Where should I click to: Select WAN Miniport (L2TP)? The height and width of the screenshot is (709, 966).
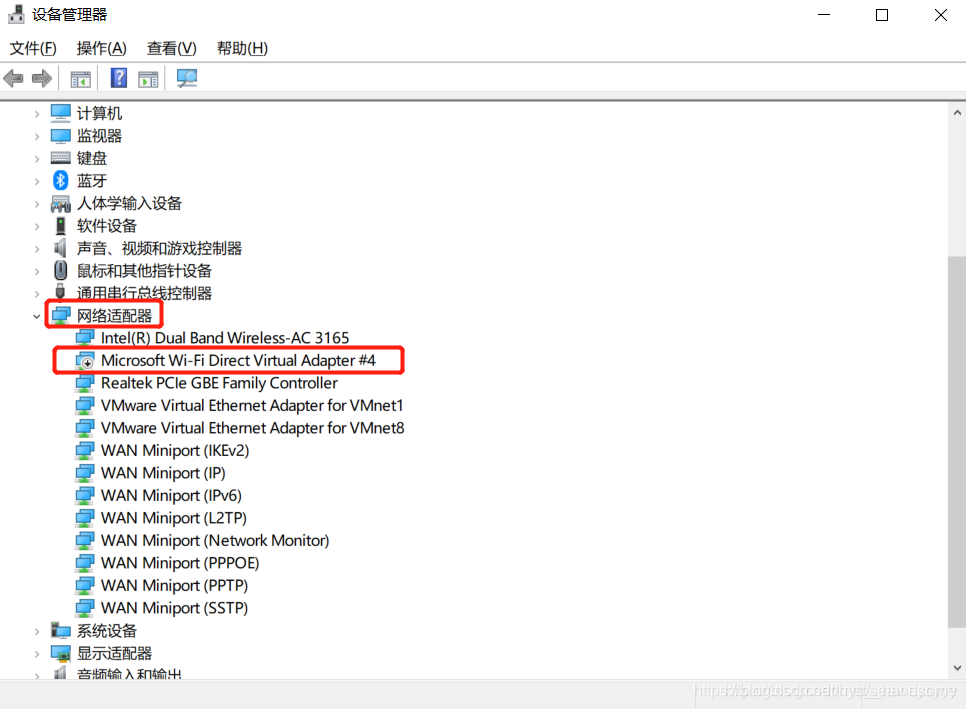174,518
